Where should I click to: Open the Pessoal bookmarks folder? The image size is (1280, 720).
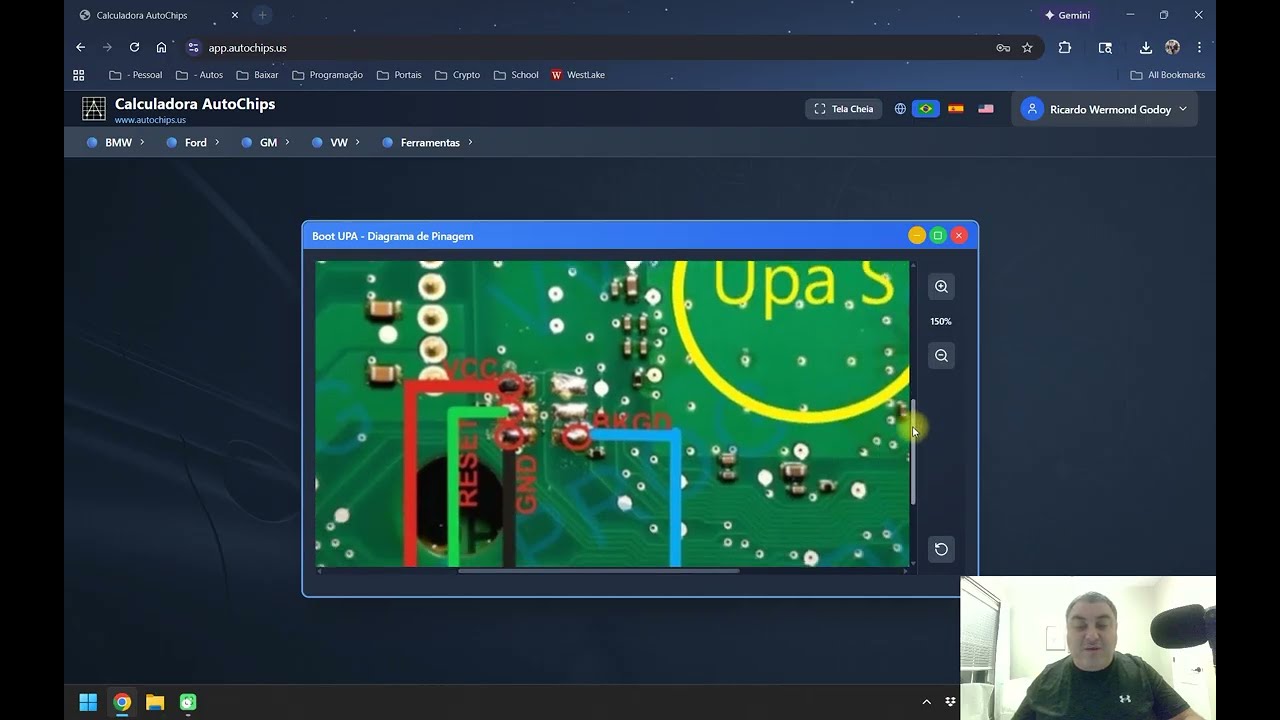click(135, 75)
